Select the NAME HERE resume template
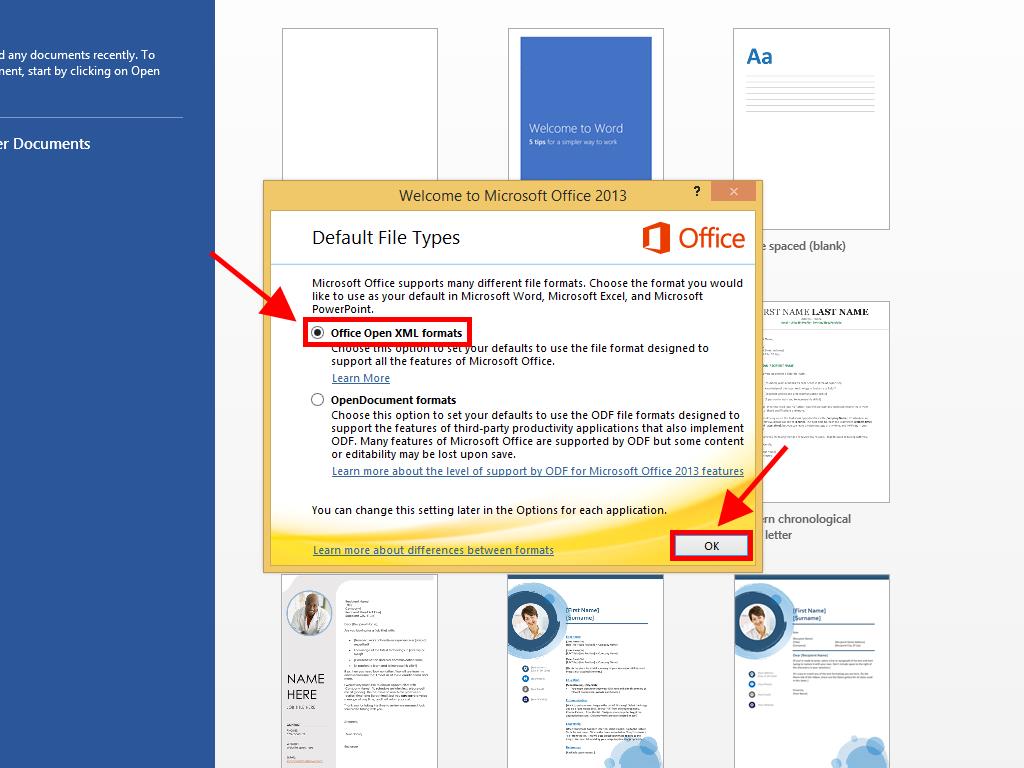The image size is (1024, 768). point(359,670)
